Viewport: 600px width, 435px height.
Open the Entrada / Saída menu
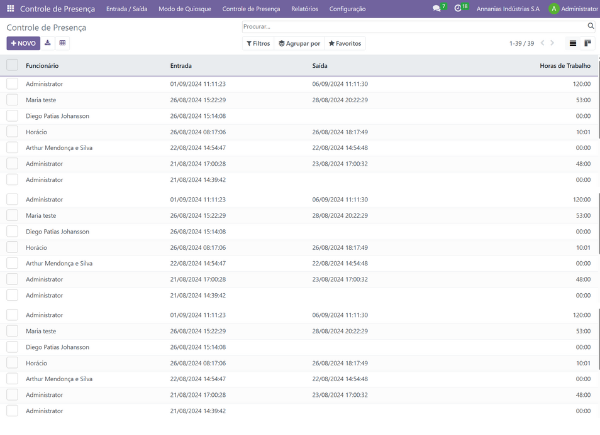(x=127, y=8)
